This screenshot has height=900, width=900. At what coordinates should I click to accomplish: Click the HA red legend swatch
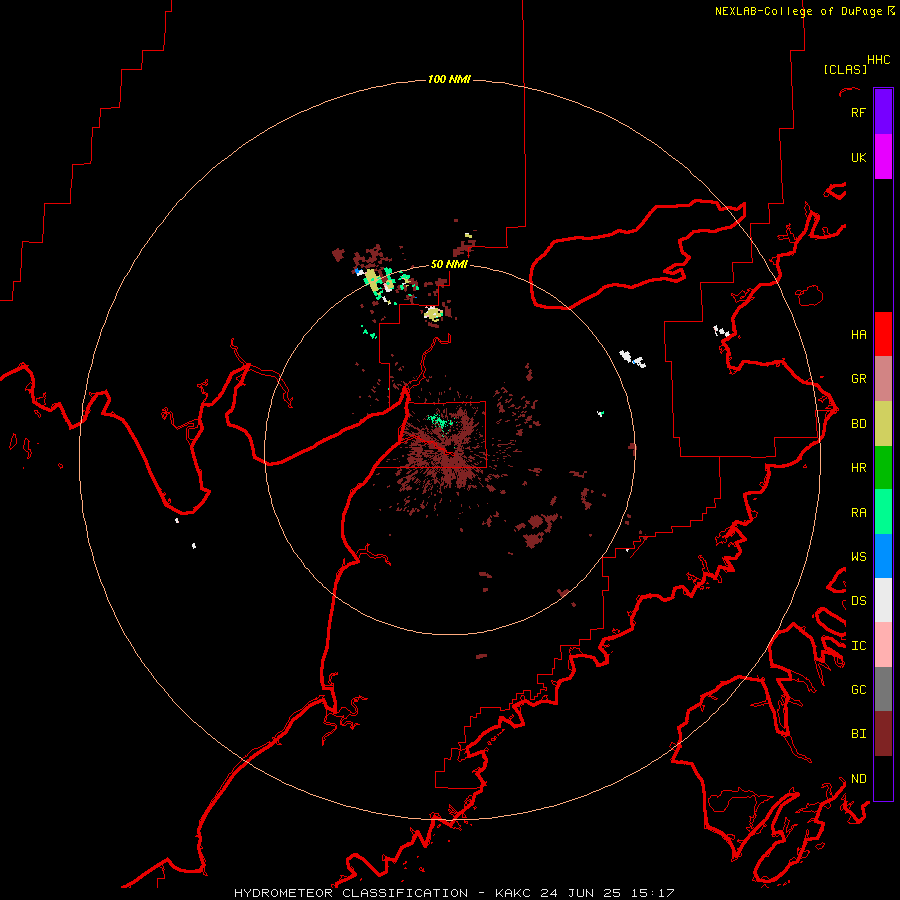pyautogui.click(x=883, y=334)
